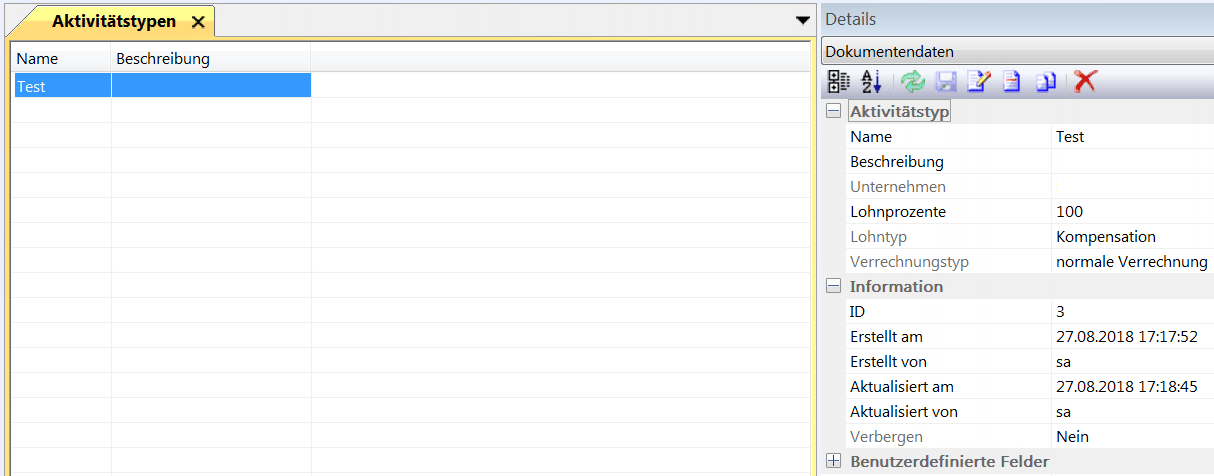Sort by the Beschreibung column header
The height and width of the screenshot is (476, 1214).
click(x=210, y=59)
